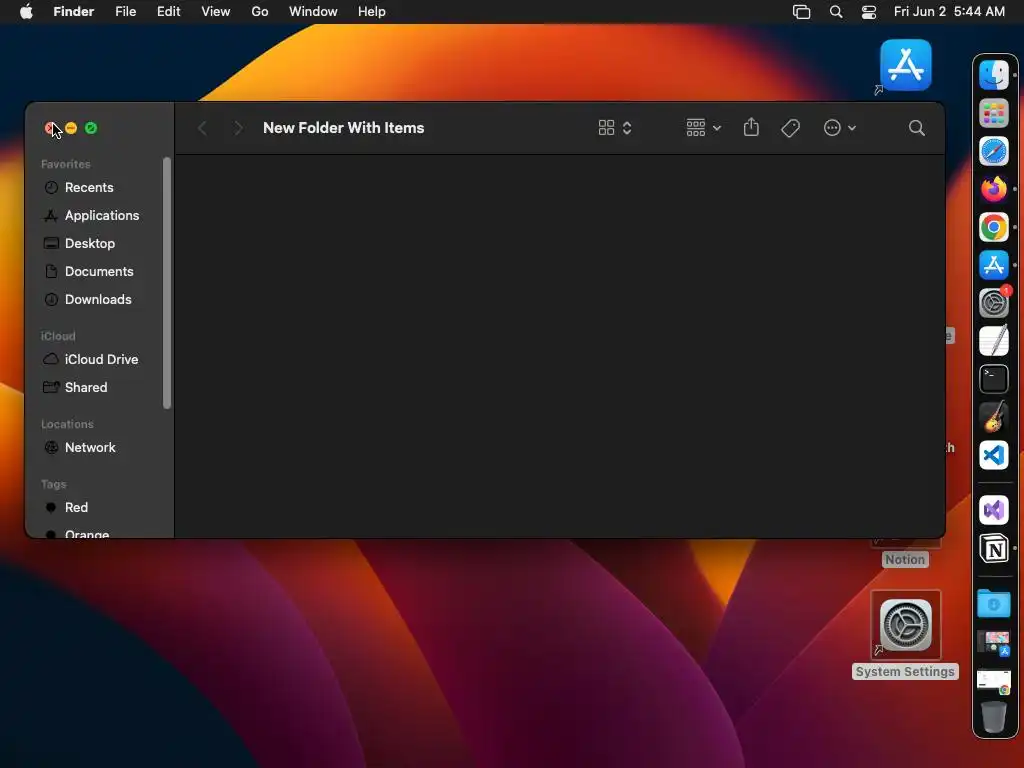Click the Stage Manager menu bar icon
Screen dimensions: 1024x768
coord(801,12)
